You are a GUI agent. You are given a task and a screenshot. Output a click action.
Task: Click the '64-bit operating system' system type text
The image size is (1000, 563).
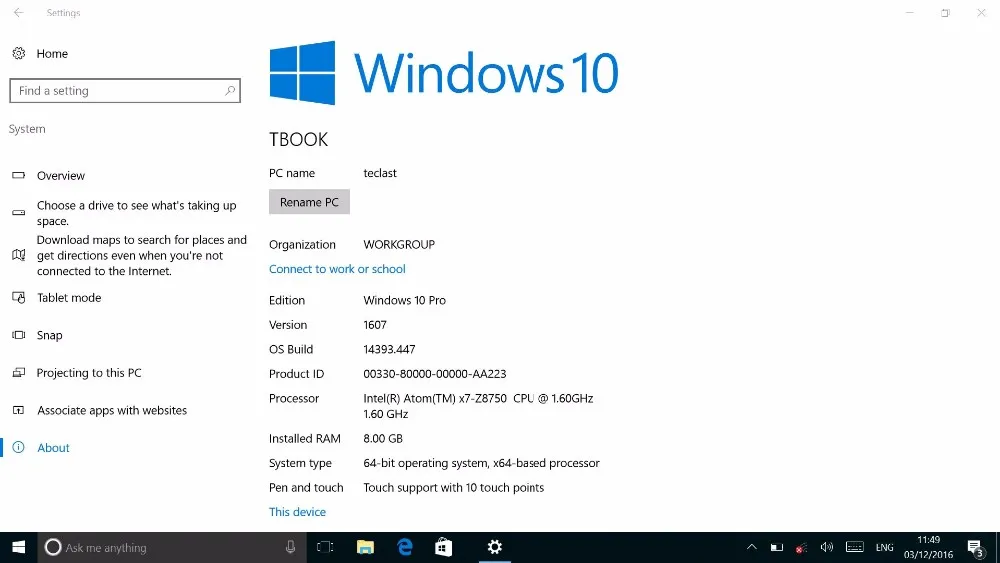pyautogui.click(x=482, y=464)
